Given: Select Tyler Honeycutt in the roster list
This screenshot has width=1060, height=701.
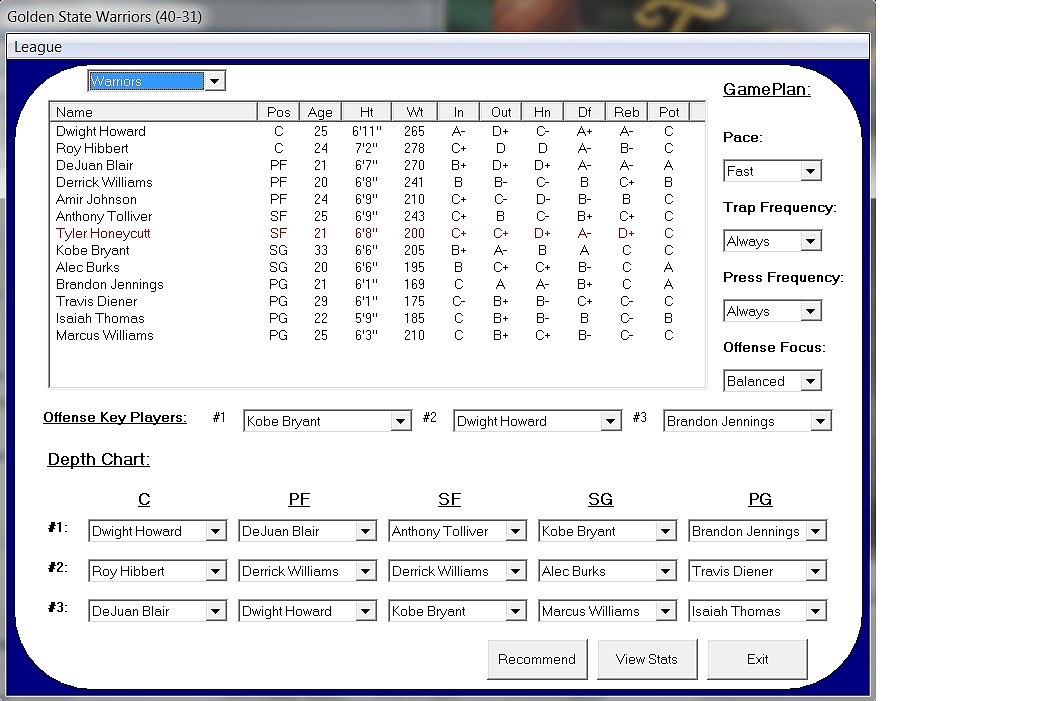Looking at the screenshot, I should (377, 233).
